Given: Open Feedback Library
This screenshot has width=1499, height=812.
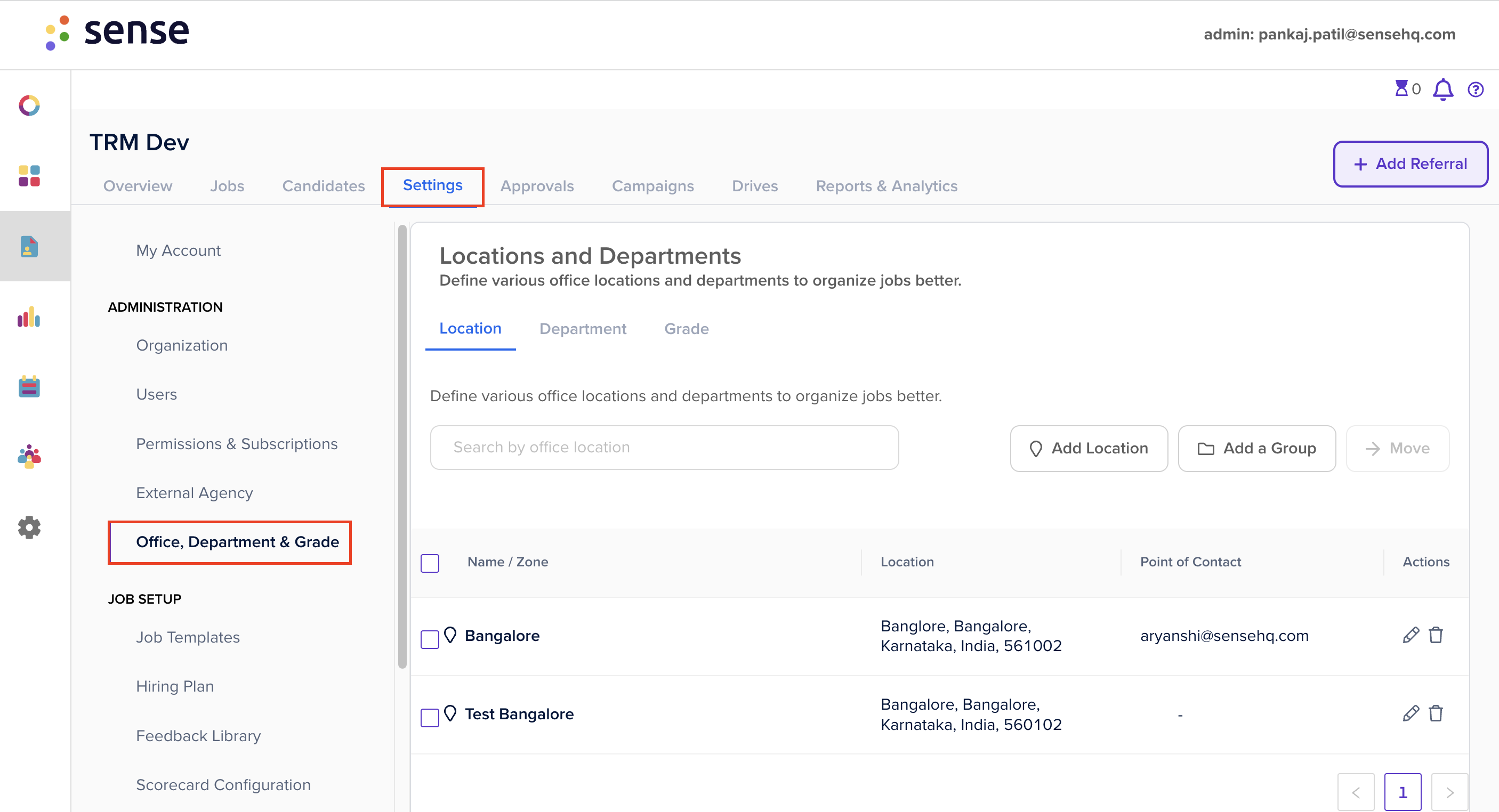Looking at the screenshot, I should [x=198, y=736].
